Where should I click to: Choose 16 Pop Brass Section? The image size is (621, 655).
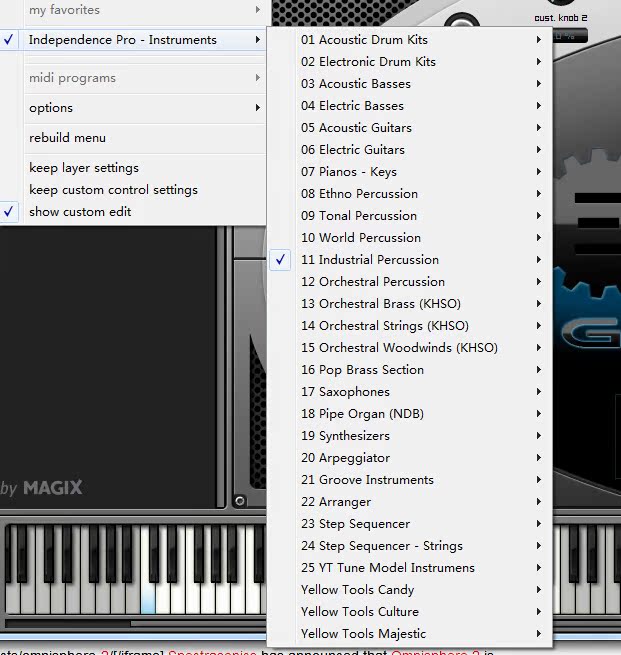pos(410,370)
